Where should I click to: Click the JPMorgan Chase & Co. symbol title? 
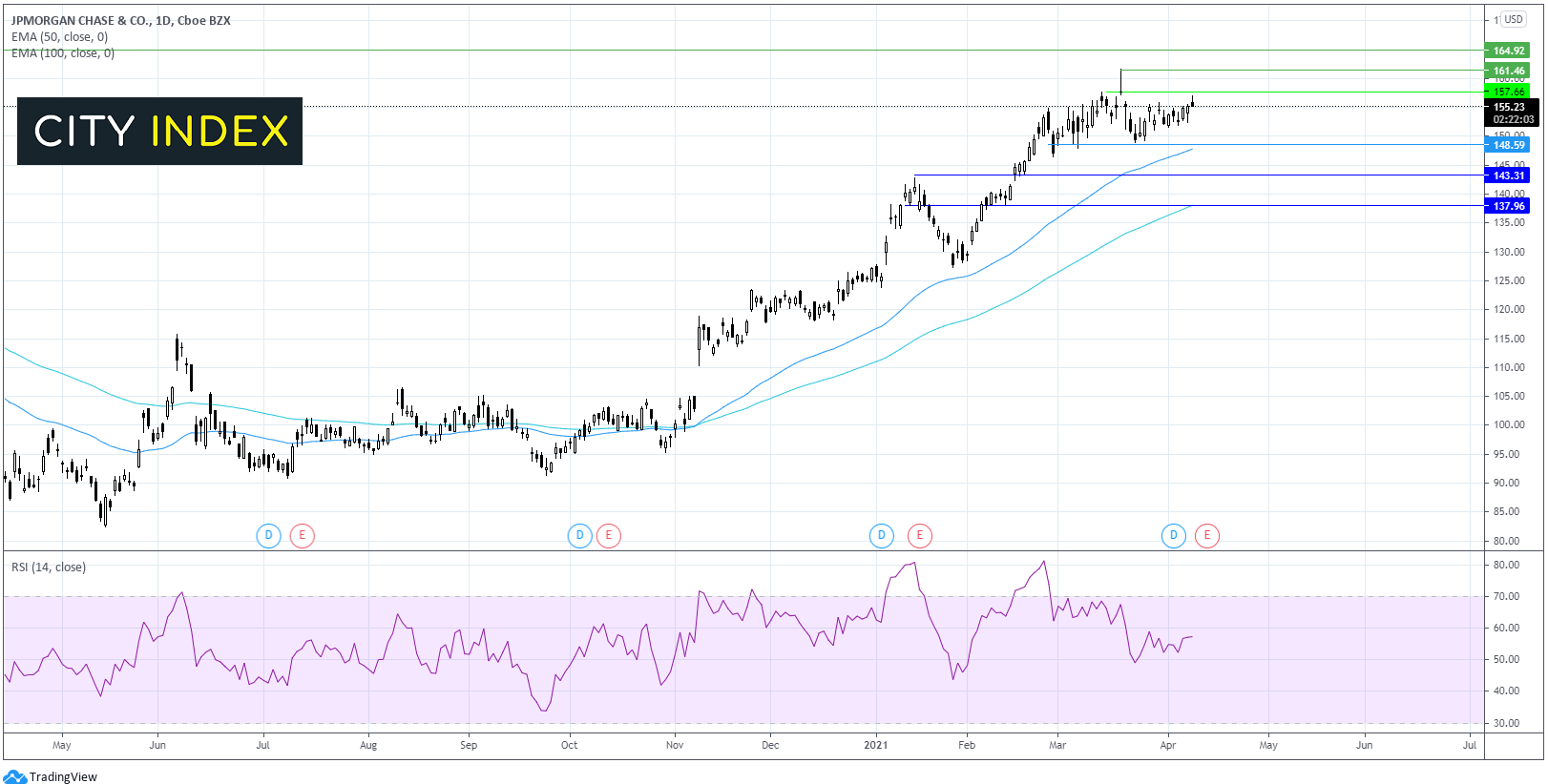click(x=120, y=20)
